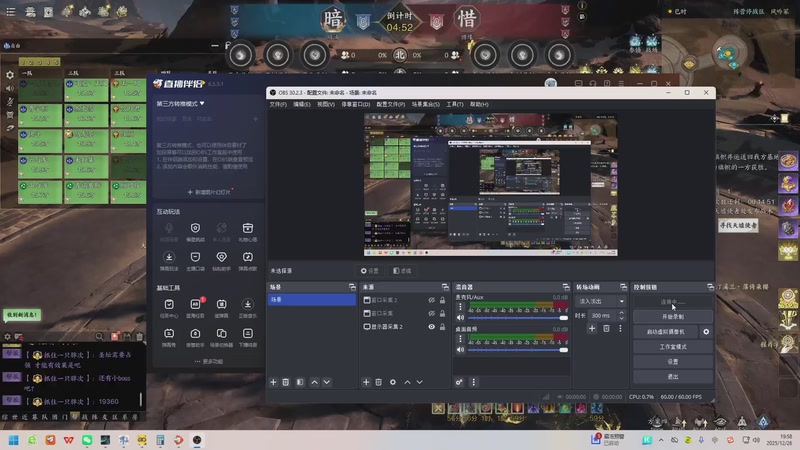Open the 视图(V) menu in OBS

326,104
